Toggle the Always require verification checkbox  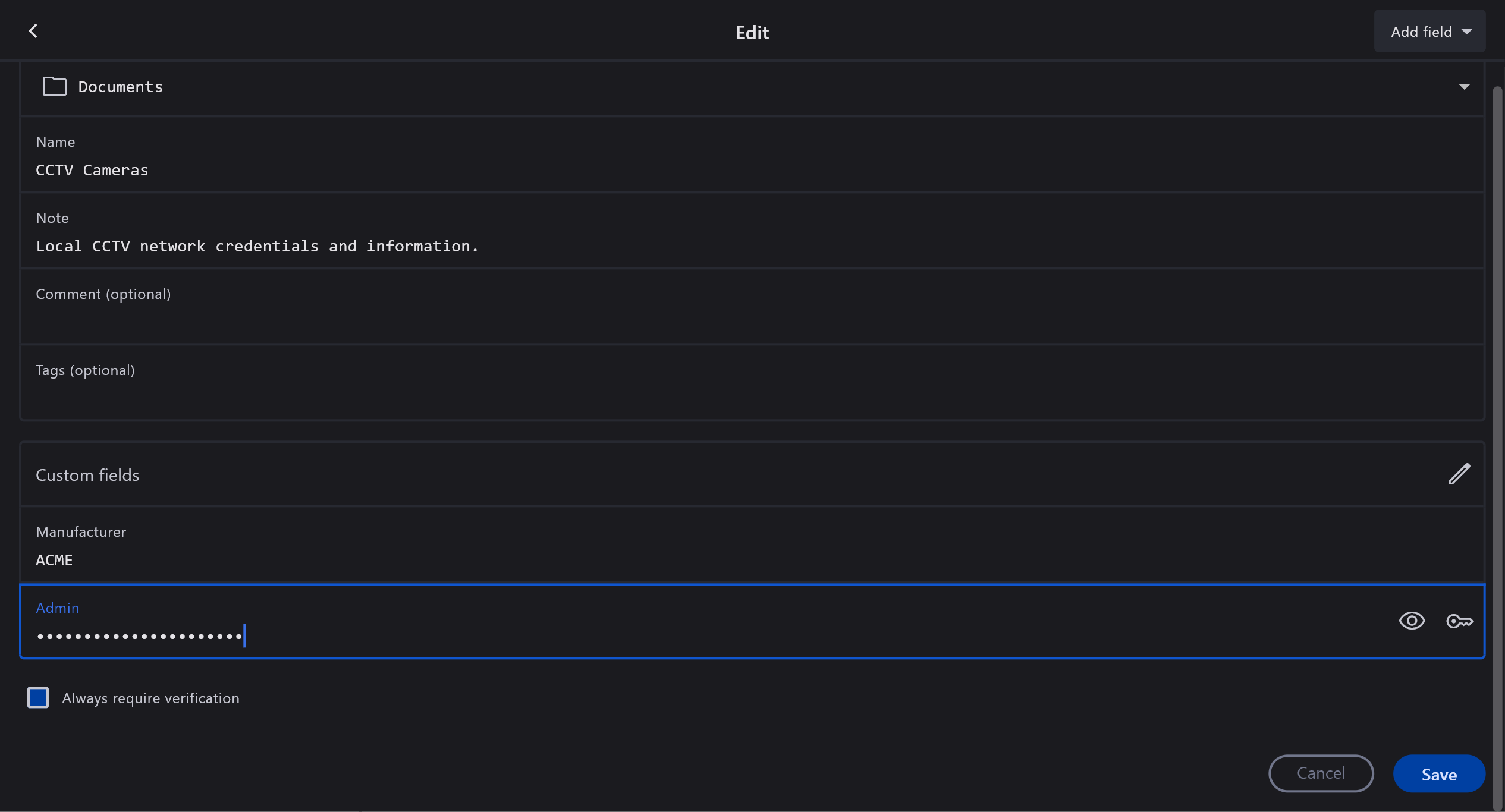(x=38, y=697)
